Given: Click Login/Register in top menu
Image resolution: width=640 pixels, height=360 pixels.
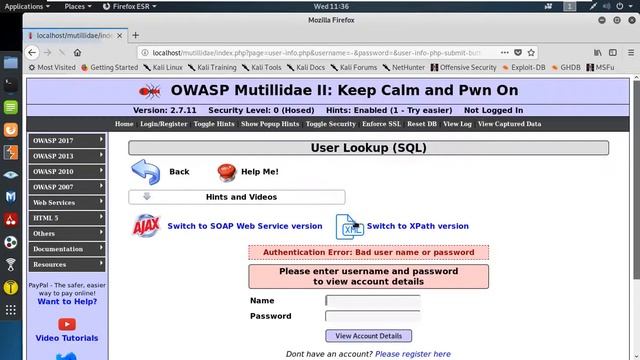Looking at the screenshot, I should pos(164,124).
